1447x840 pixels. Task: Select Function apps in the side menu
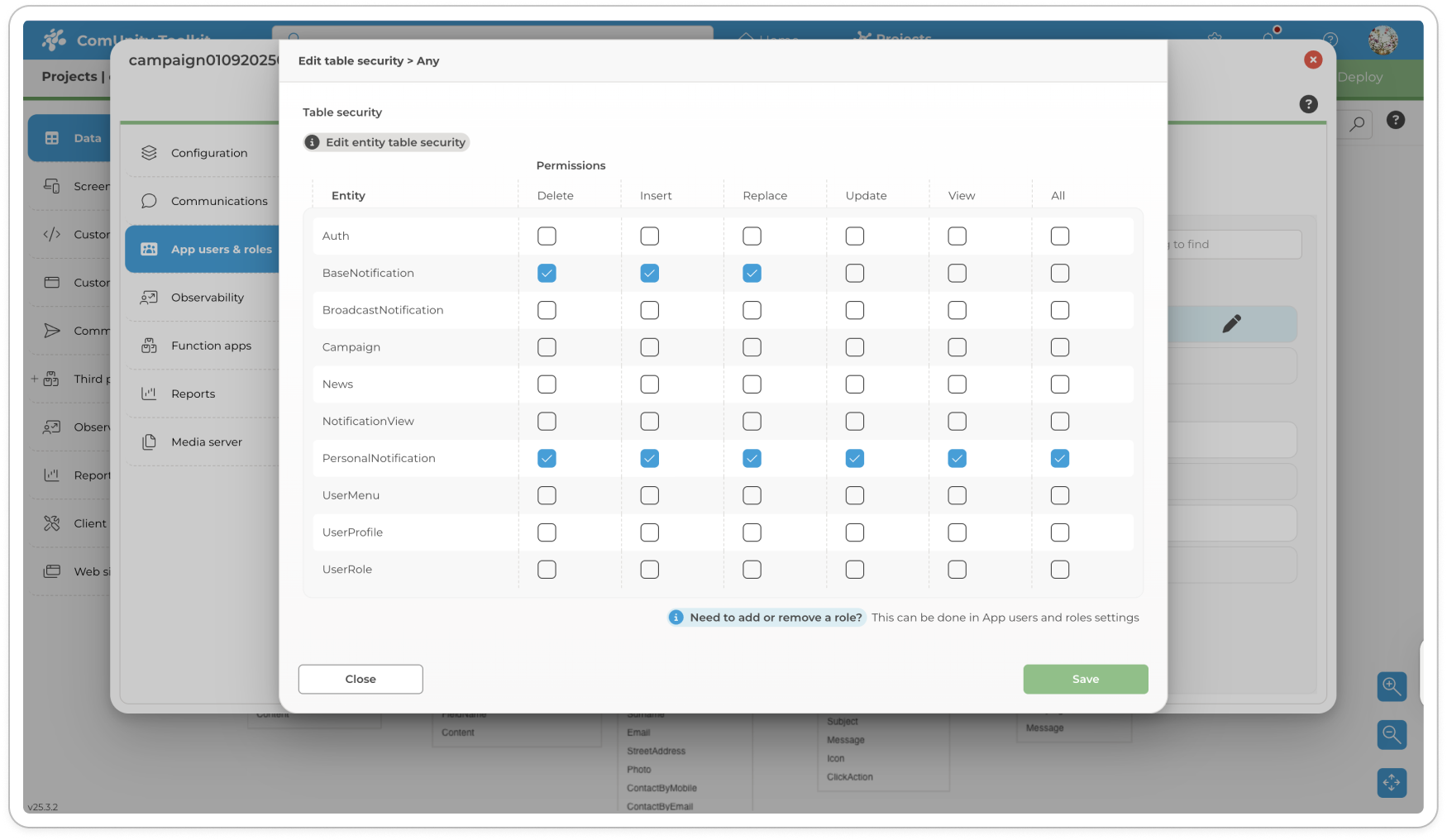click(211, 346)
